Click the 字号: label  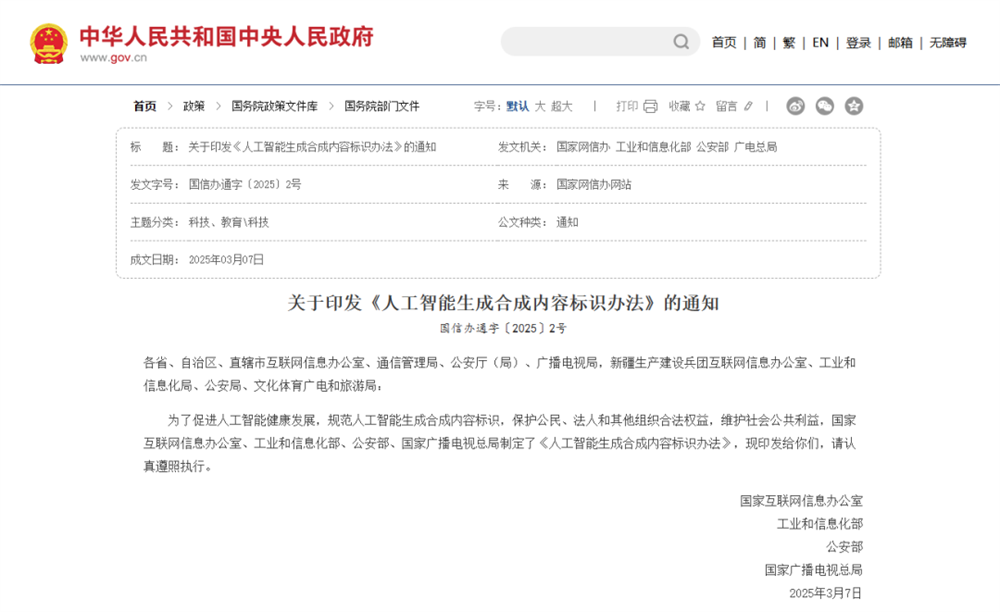(x=487, y=106)
